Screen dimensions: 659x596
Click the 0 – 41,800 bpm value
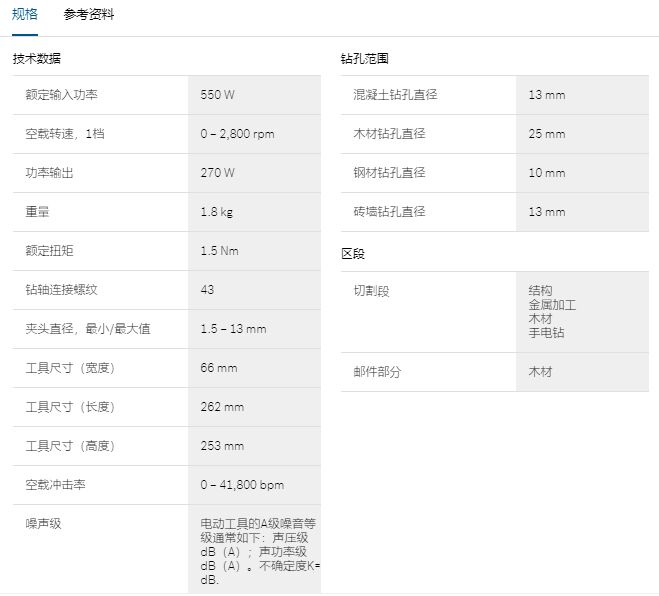(x=242, y=485)
